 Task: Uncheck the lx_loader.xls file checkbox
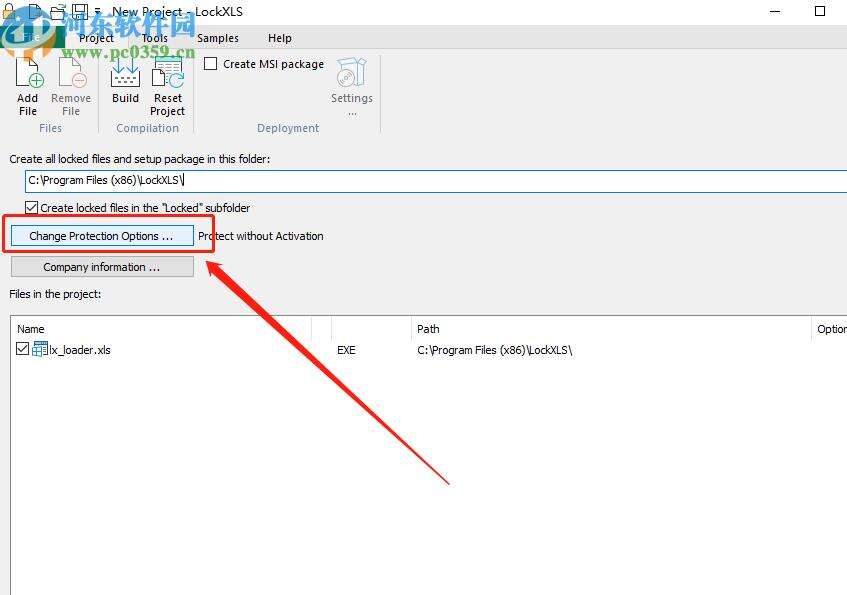pos(22,349)
